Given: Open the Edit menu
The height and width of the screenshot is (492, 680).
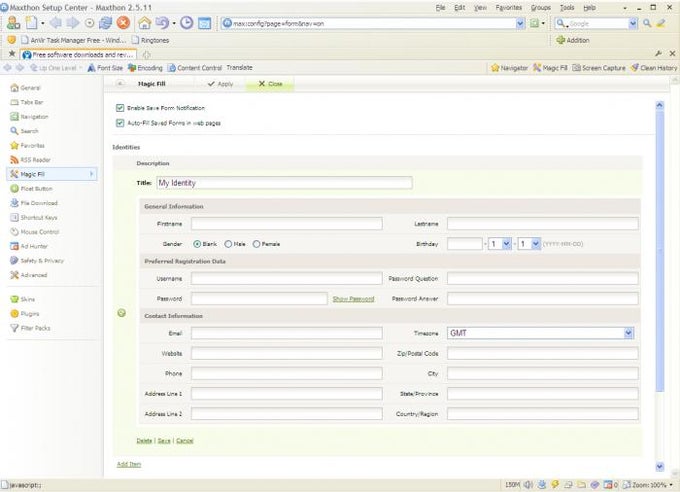Looking at the screenshot, I should click(460, 7).
